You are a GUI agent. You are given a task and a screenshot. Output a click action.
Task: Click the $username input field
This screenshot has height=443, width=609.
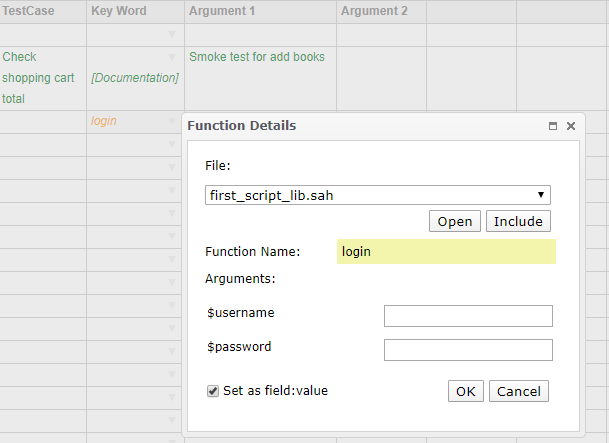(x=468, y=316)
